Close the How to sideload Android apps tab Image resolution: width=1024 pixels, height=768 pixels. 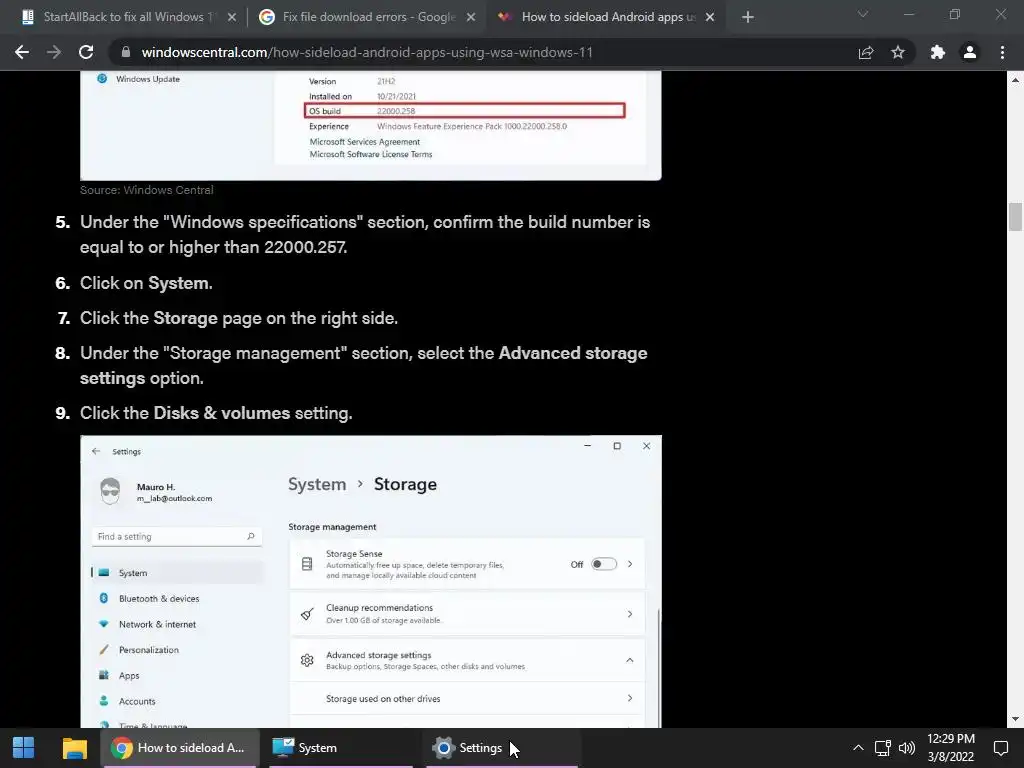coord(711,17)
